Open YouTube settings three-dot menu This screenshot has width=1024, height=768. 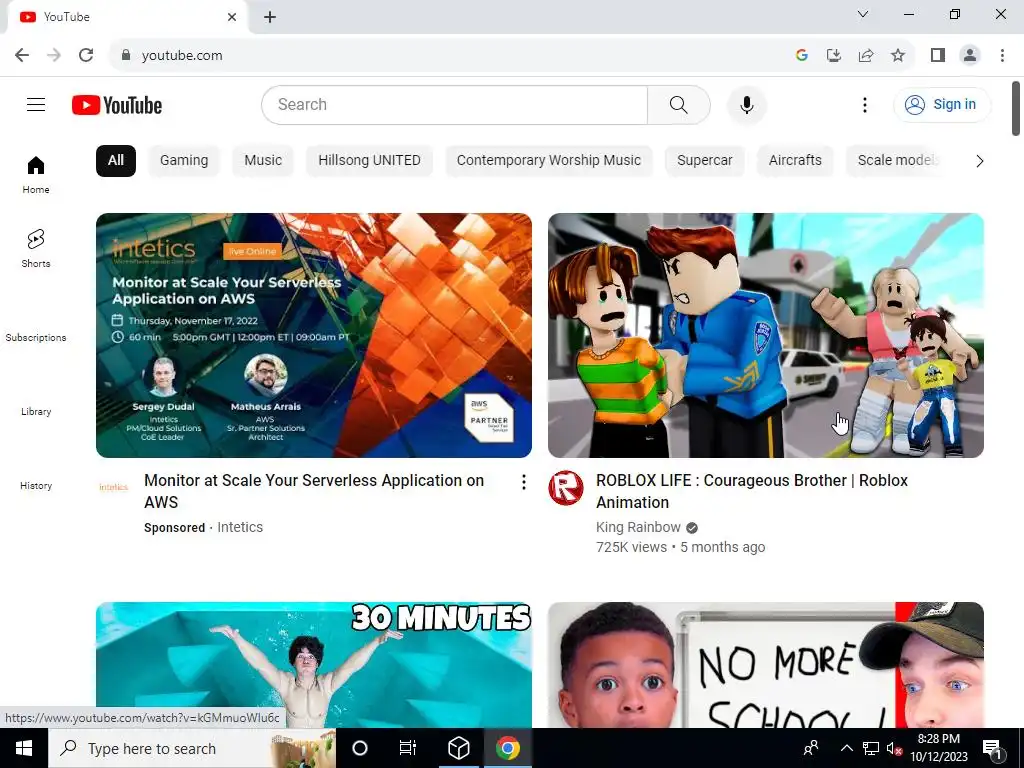pos(865,104)
